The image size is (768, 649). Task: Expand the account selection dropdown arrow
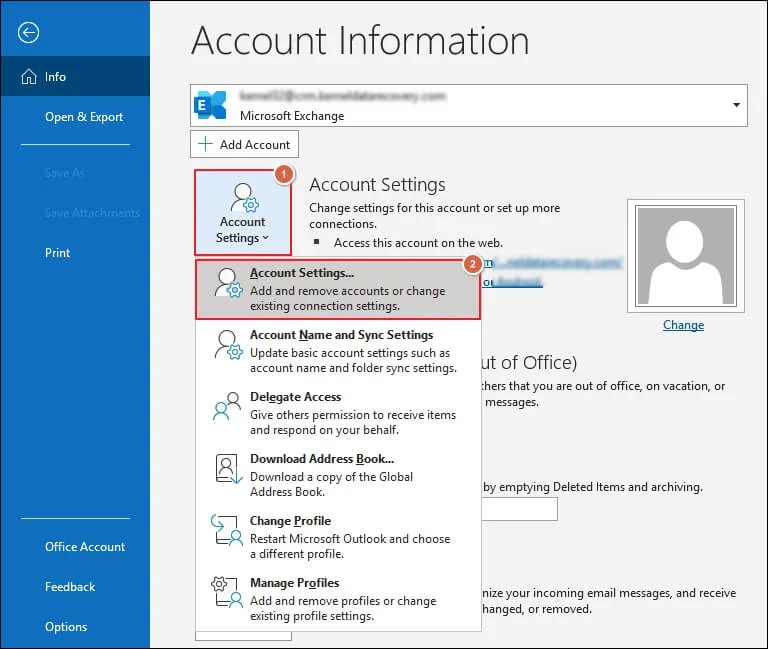point(737,105)
